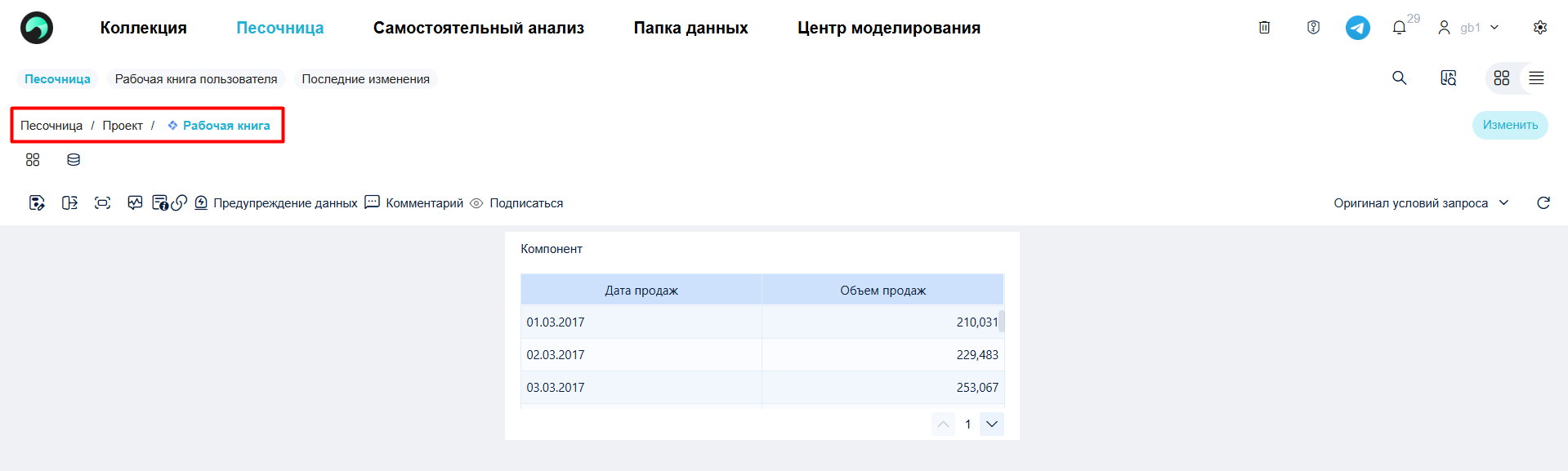1568x471 pixels.
Task: Open the Коллекция menu
Action: [x=144, y=28]
